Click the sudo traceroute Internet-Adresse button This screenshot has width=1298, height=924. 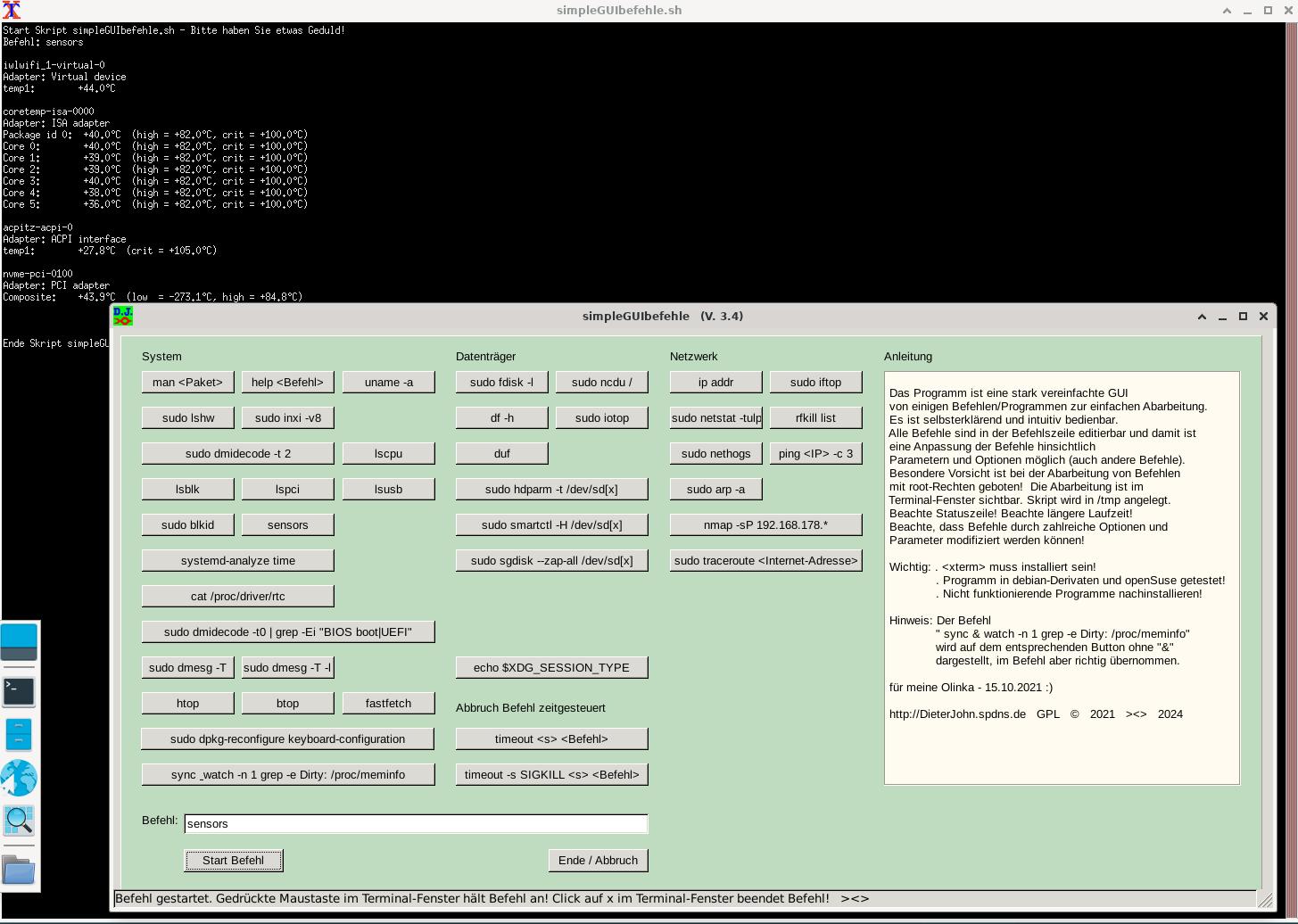click(x=766, y=560)
